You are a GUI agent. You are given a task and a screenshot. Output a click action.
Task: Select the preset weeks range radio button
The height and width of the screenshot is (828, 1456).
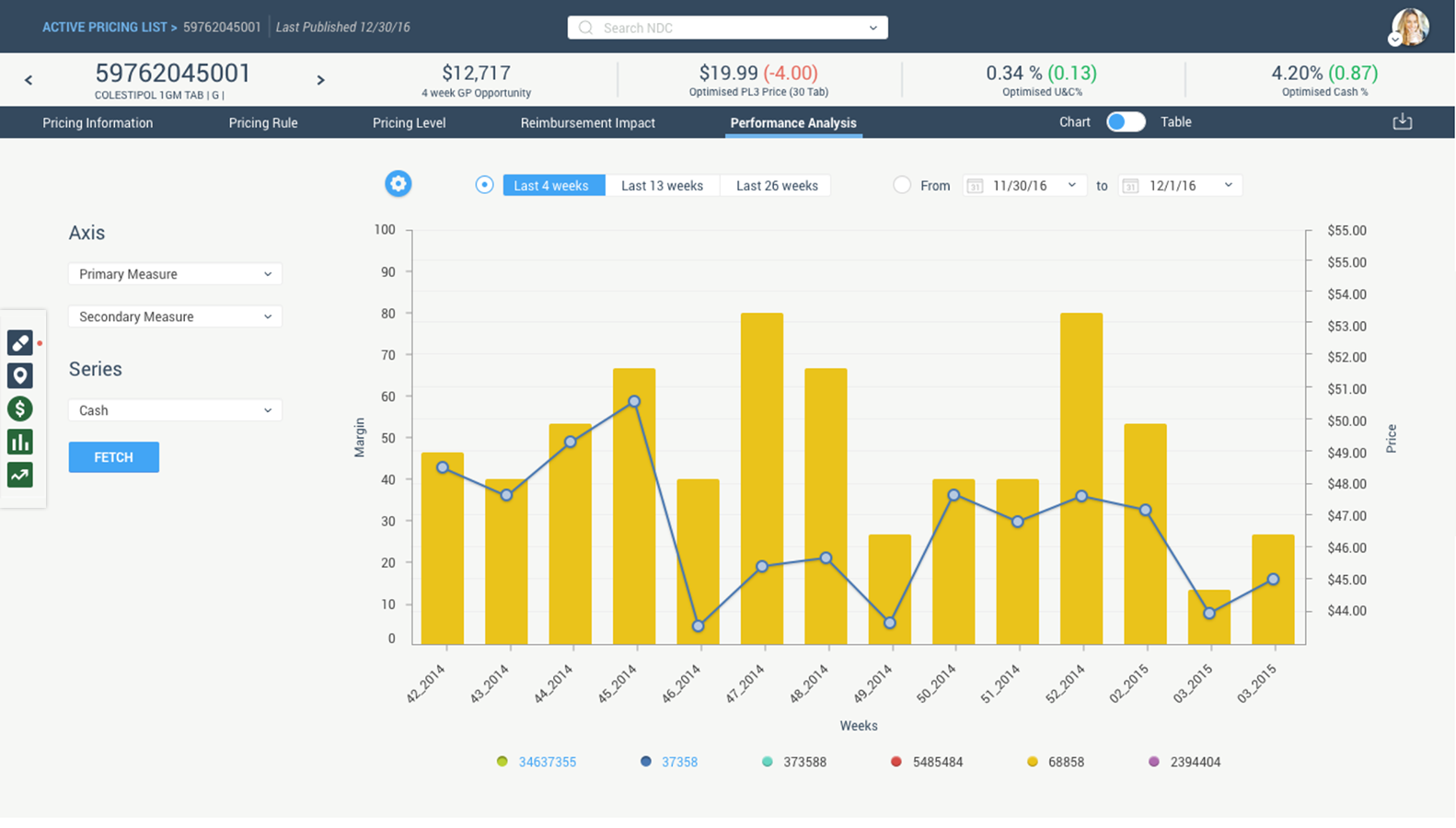(484, 185)
